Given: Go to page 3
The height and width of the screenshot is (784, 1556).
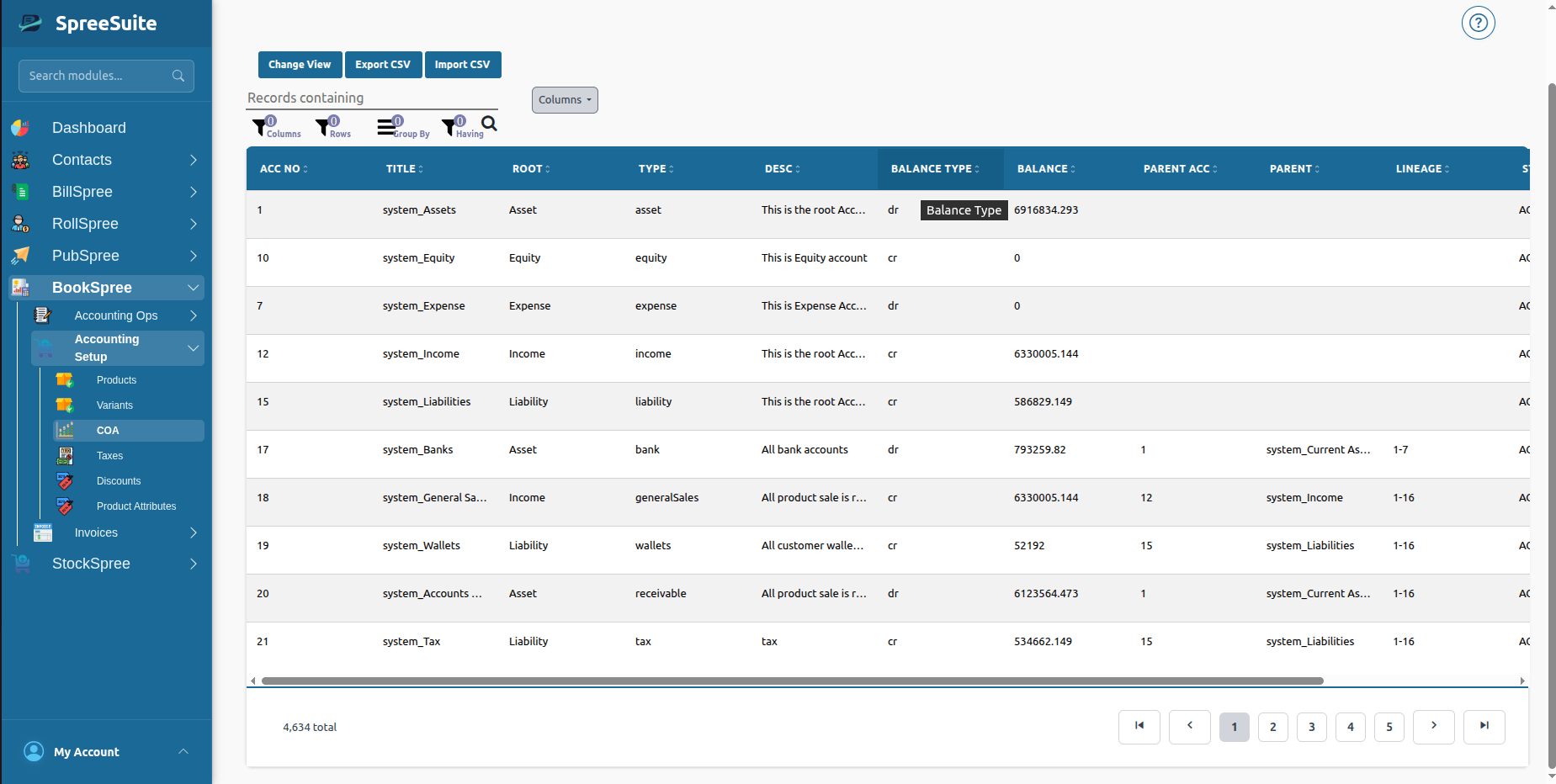Looking at the screenshot, I should (x=1312, y=727).
